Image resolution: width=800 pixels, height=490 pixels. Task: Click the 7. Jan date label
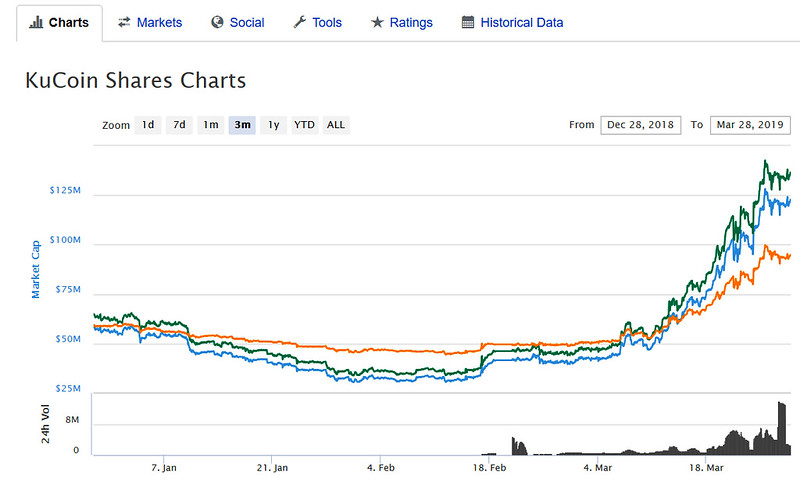click(x=164, y=468)
